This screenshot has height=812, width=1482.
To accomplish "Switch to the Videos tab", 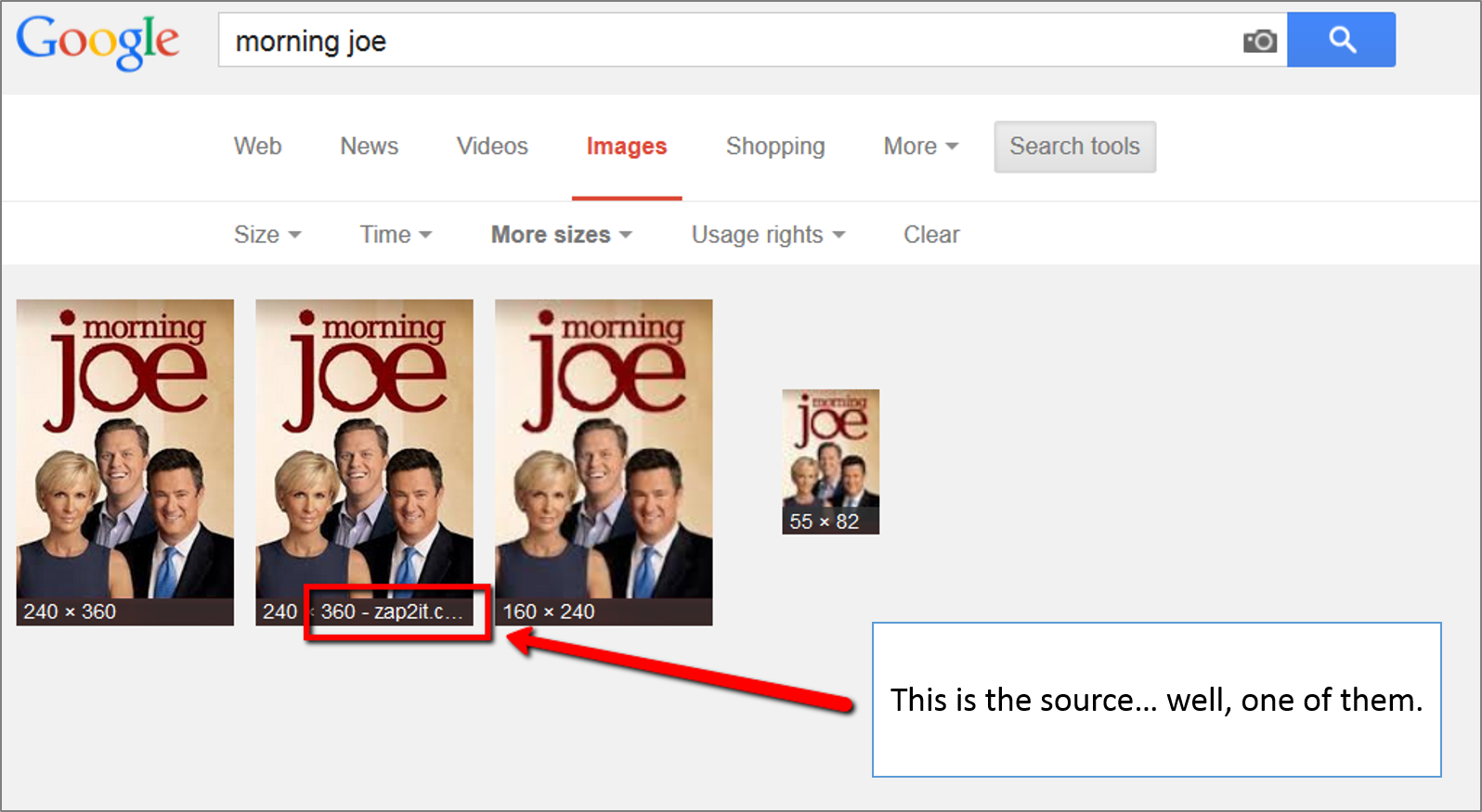I will click(492, 147).
